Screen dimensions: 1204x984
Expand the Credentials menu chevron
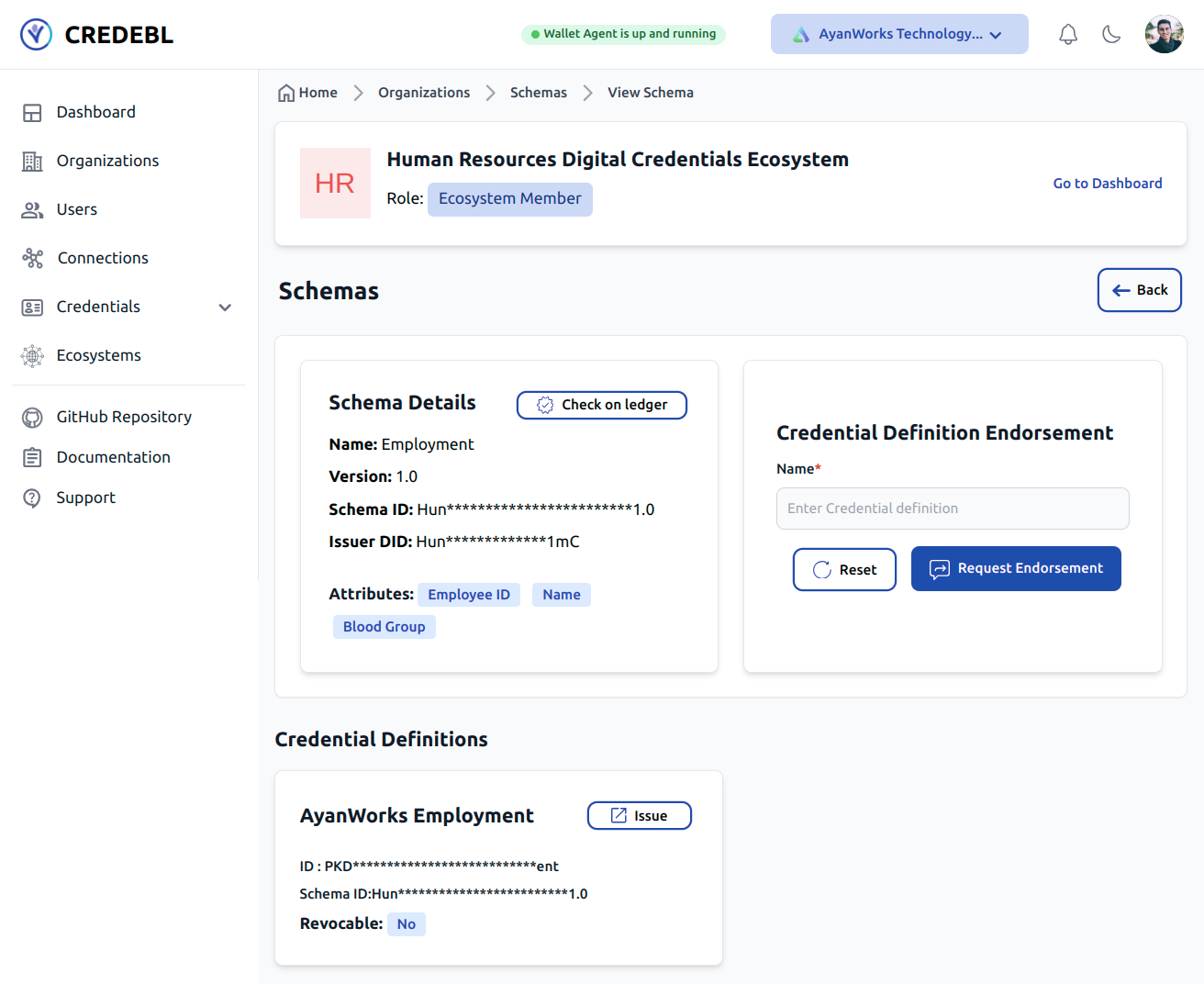pyautogui.click(x=225, y=307)
